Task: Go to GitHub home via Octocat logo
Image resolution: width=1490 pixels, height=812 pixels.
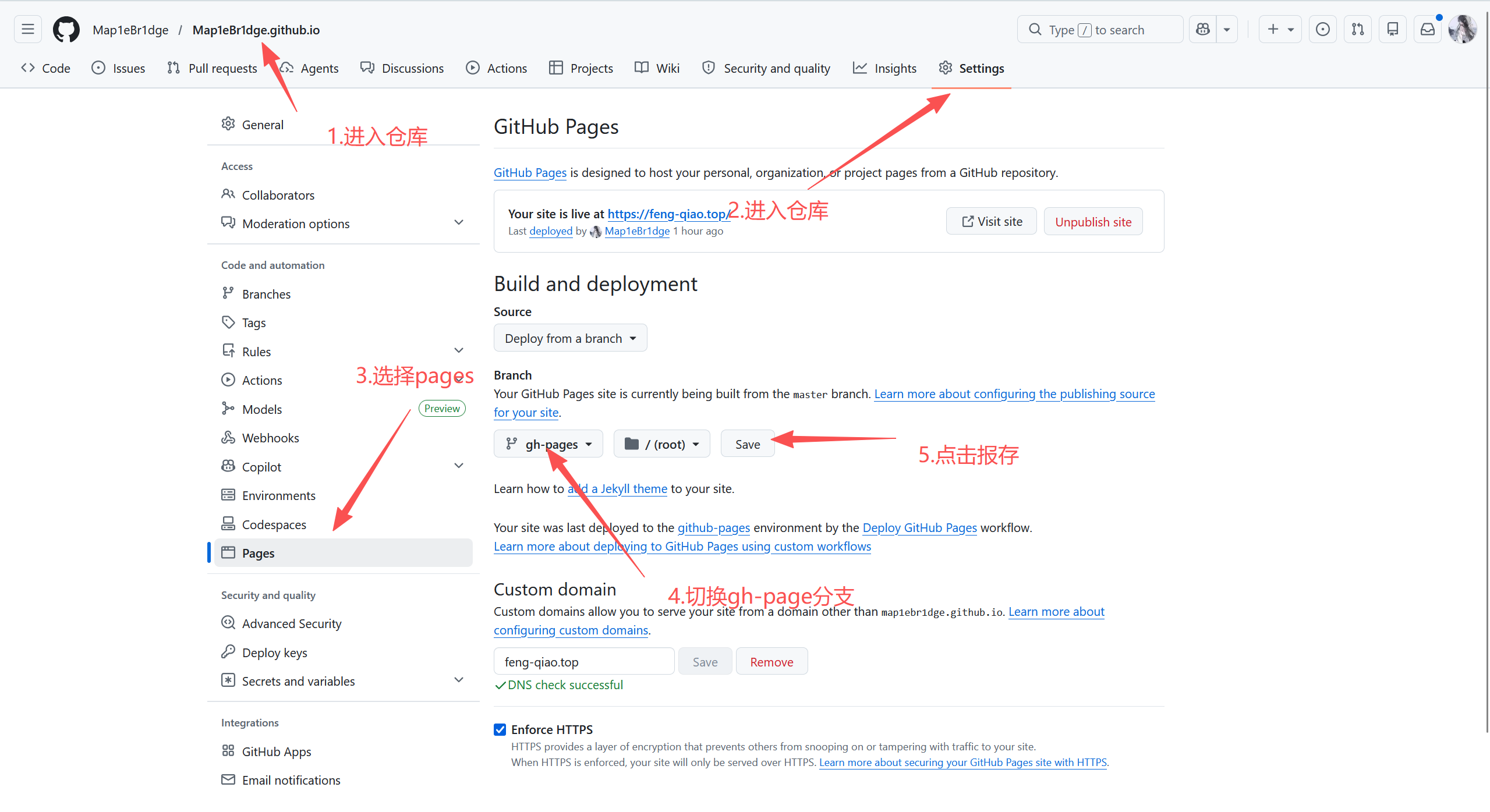Action: (66, 29)
